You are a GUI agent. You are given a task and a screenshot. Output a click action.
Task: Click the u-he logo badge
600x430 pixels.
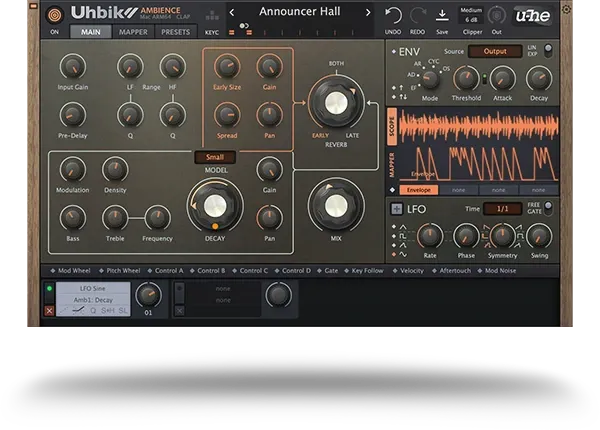coord(533,16)
